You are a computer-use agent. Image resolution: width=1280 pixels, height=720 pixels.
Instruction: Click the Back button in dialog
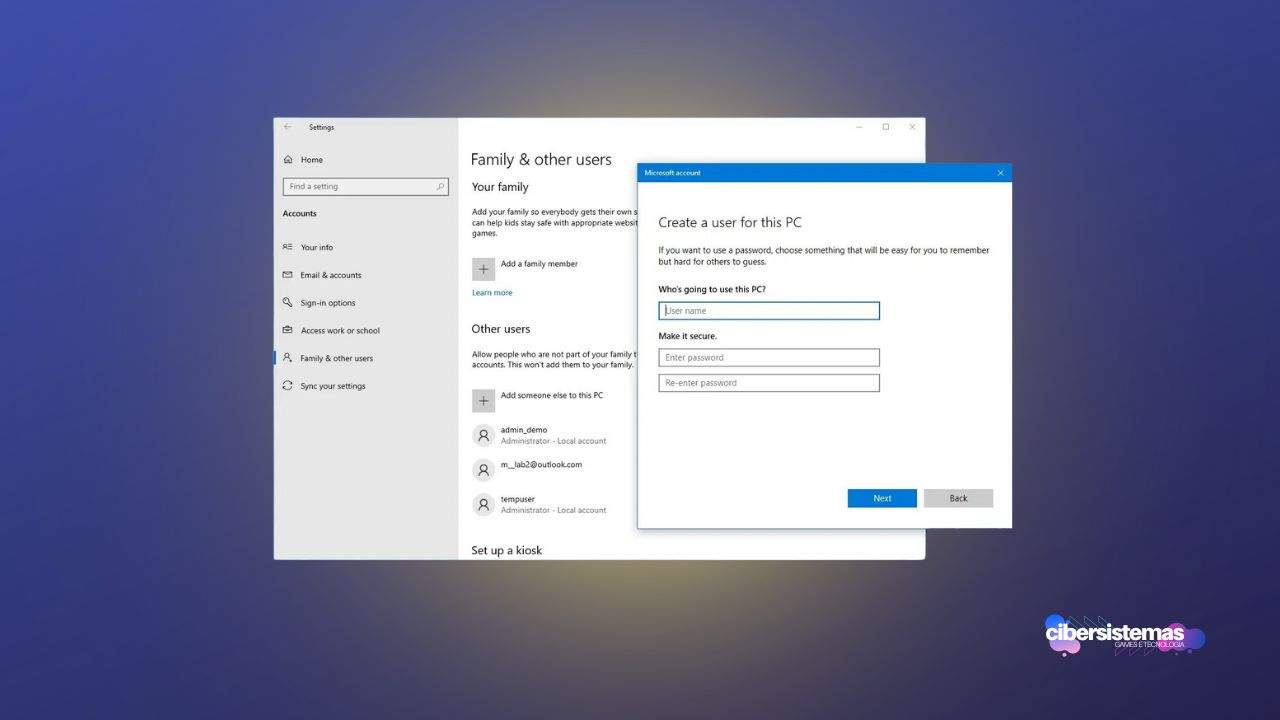(x=958, y=498)
